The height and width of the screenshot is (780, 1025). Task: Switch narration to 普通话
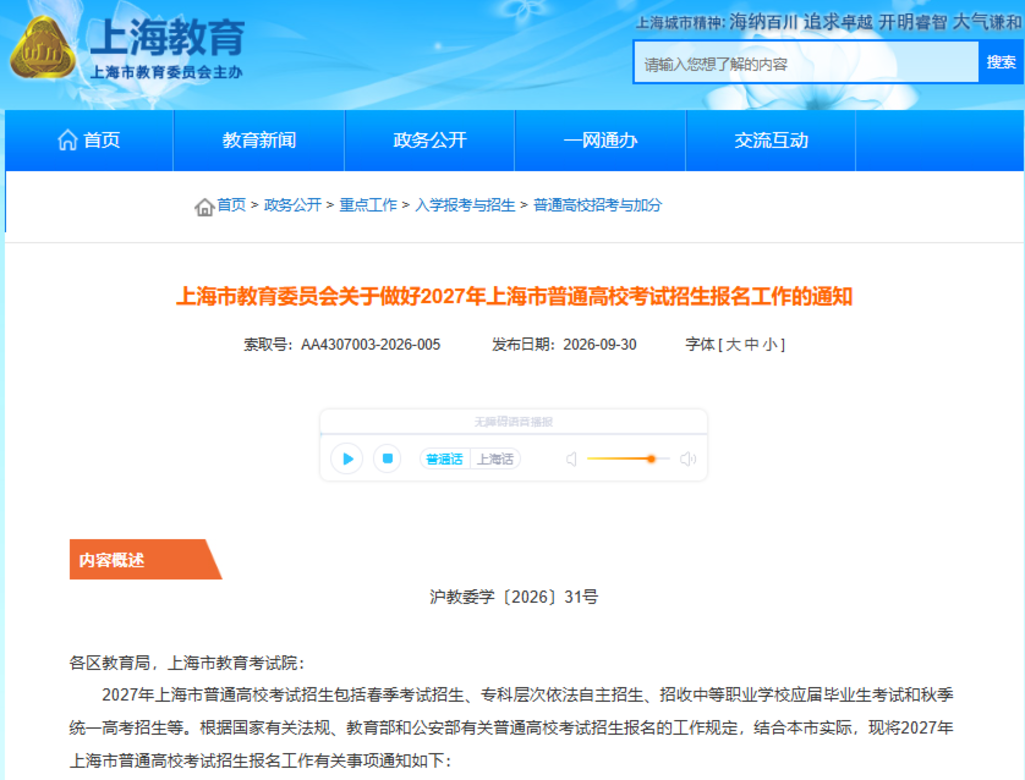pos(445,459)
